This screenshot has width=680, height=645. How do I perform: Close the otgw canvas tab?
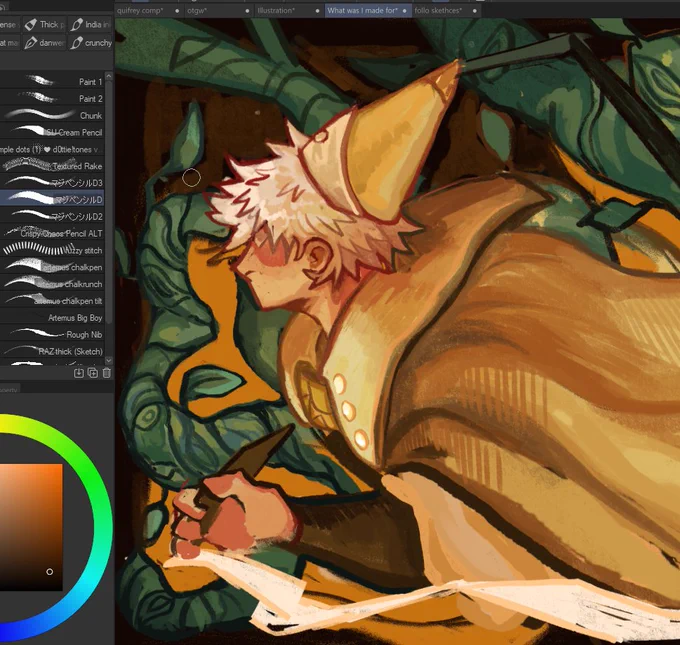tap(248, 11)
